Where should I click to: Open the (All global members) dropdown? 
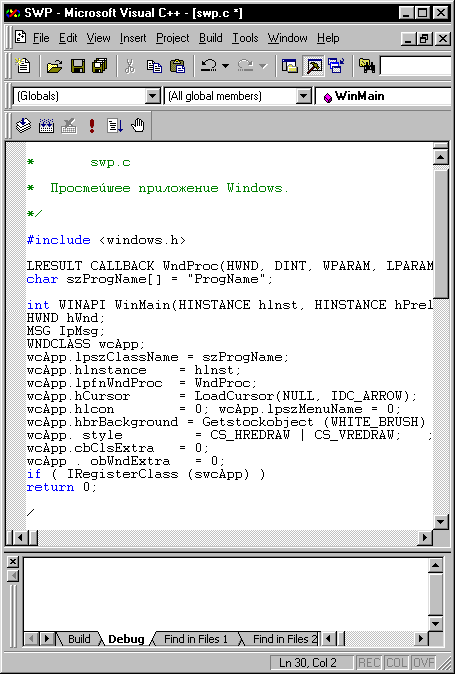(303, 96)
